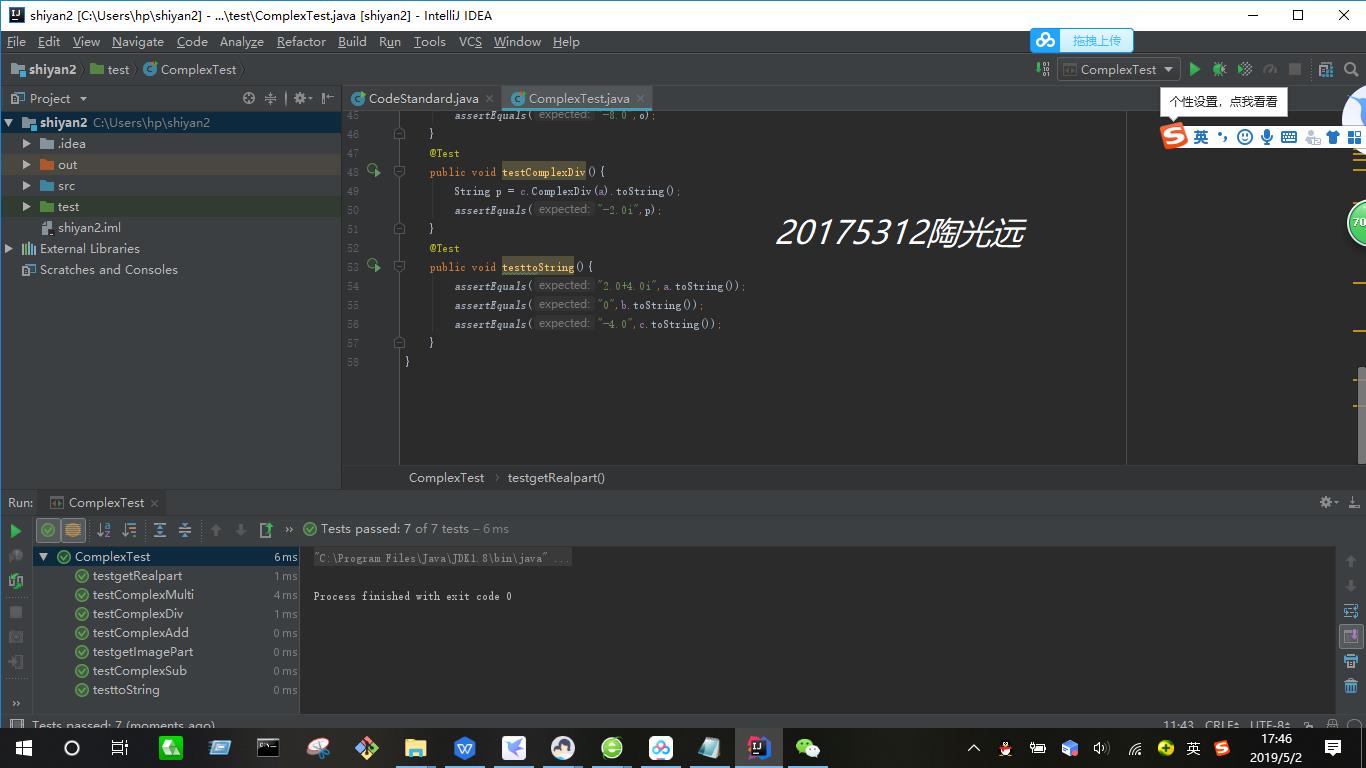
Task: Collapse the shiyan2 project root
Action: (9, 123)
